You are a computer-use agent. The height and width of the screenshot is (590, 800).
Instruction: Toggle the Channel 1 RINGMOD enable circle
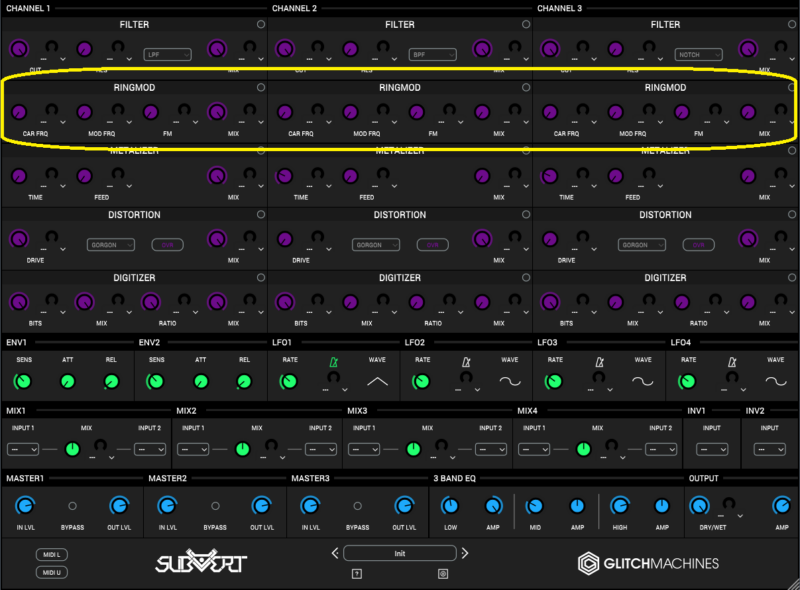(x=261, y=88)
